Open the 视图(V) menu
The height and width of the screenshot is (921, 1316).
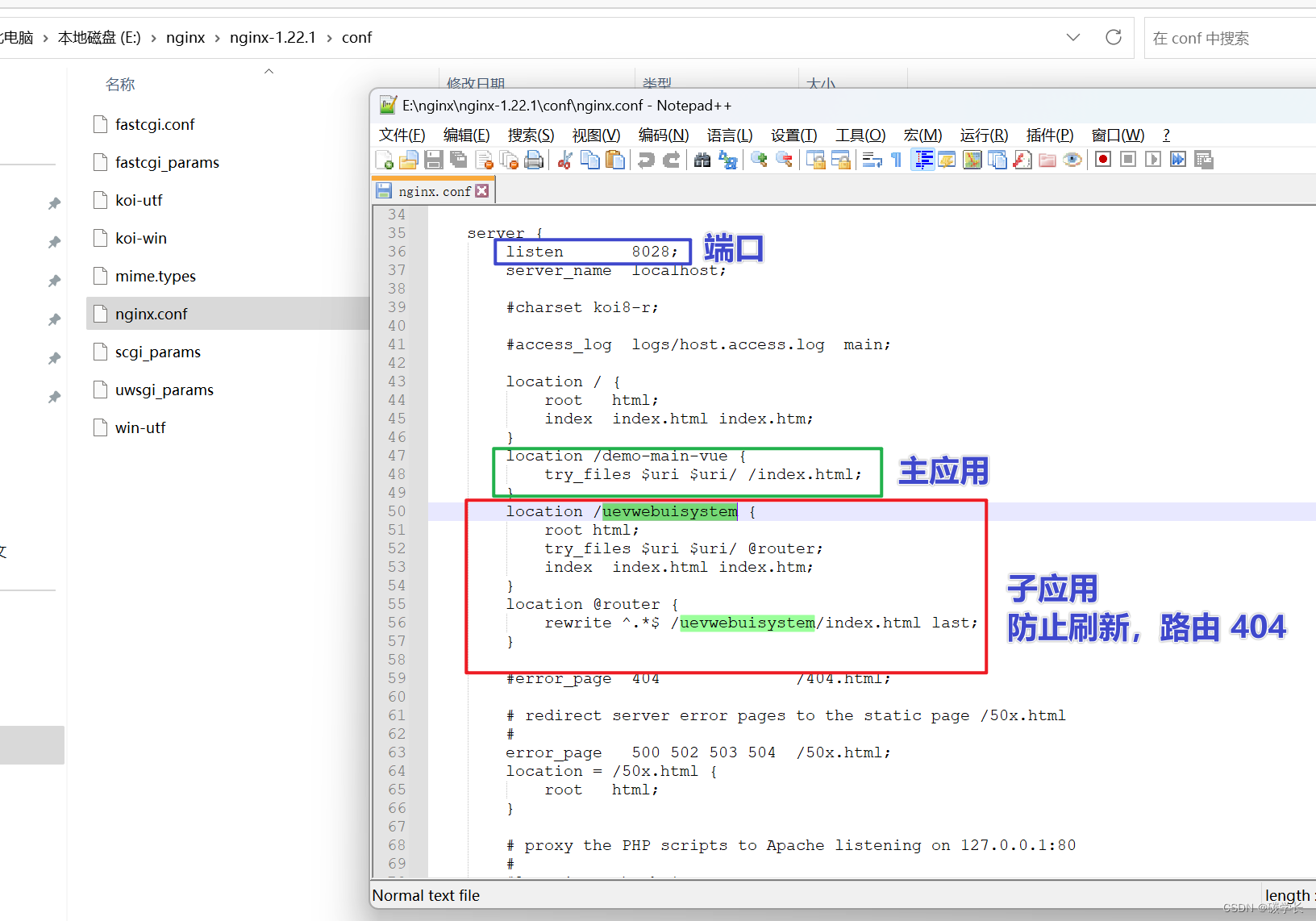(x=596, y=135)
